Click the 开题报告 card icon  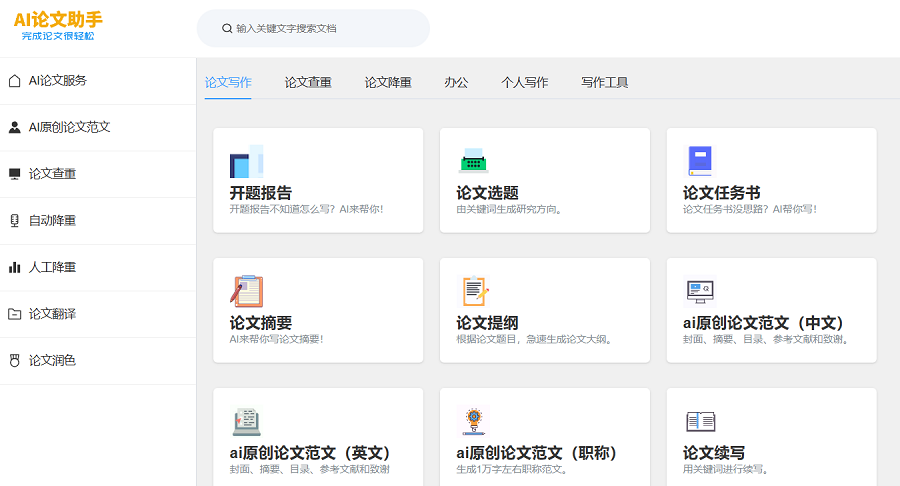[246, 161]
